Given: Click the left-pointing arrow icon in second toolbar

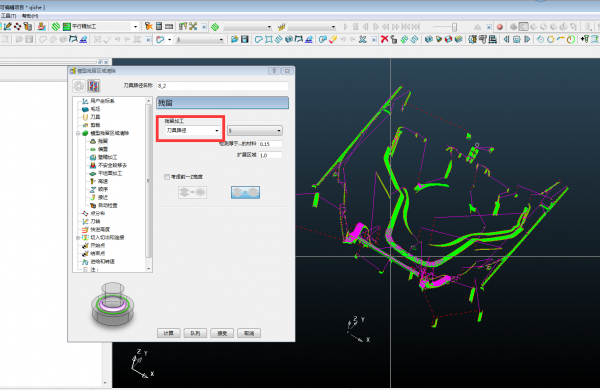Looking at the screenshot, I should tap(506, 39).
